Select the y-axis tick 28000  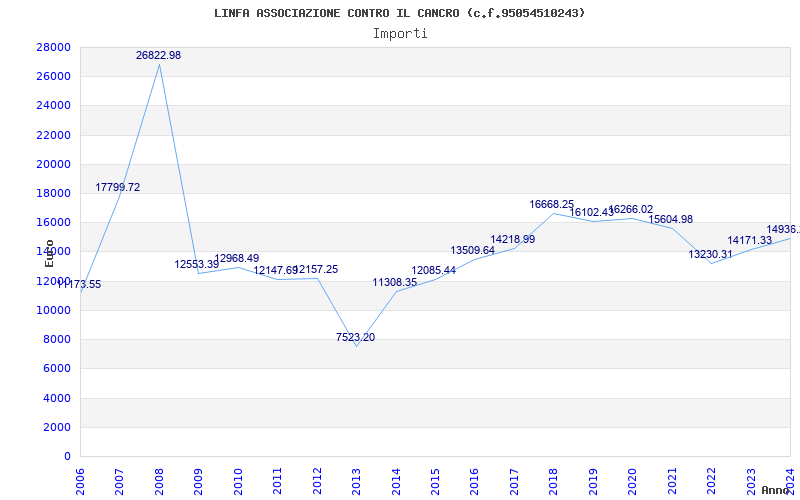pyautogui.click(x=54, y=47)
